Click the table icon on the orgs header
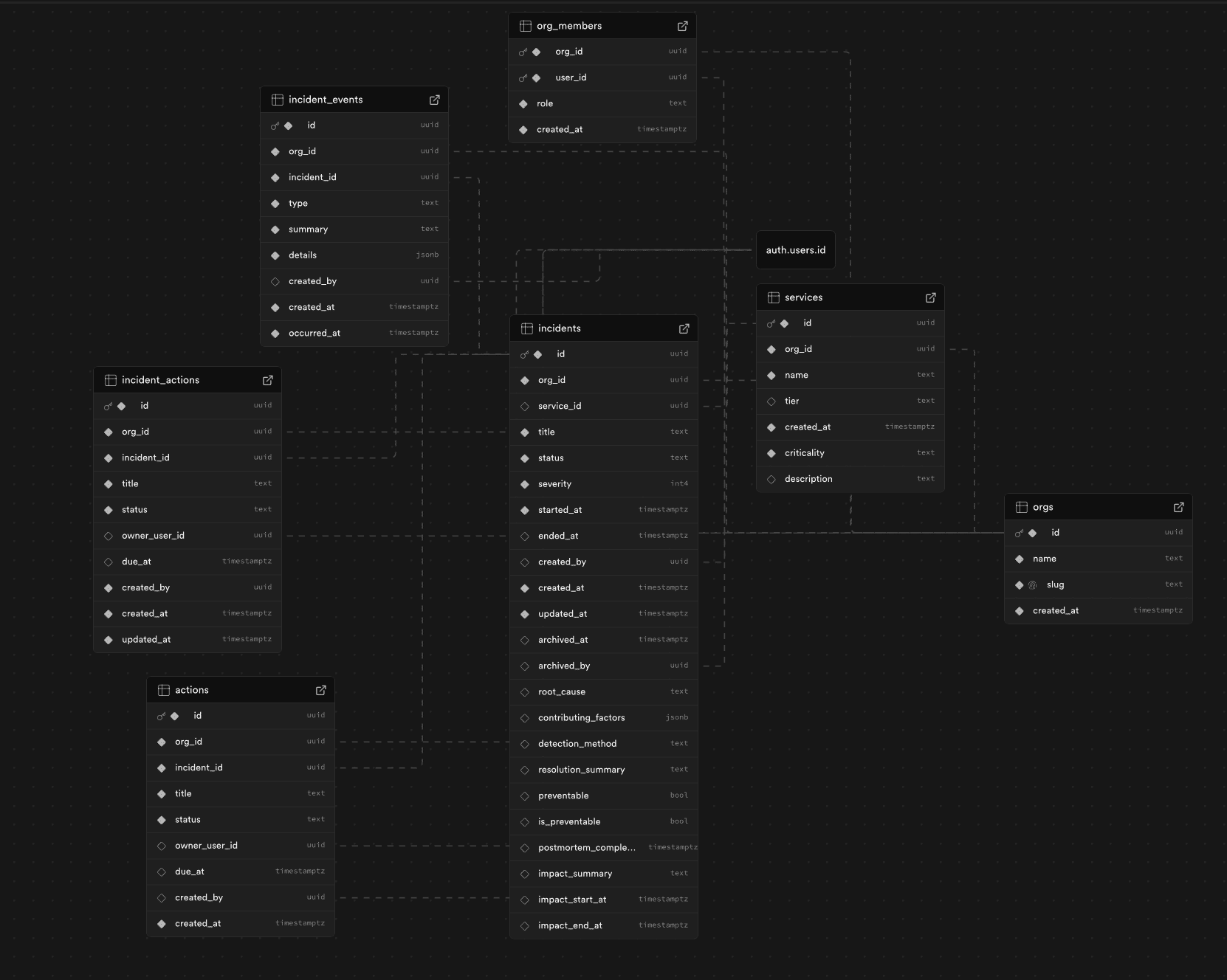Viewport: 1227px width, 980px height. [1021, 507]
